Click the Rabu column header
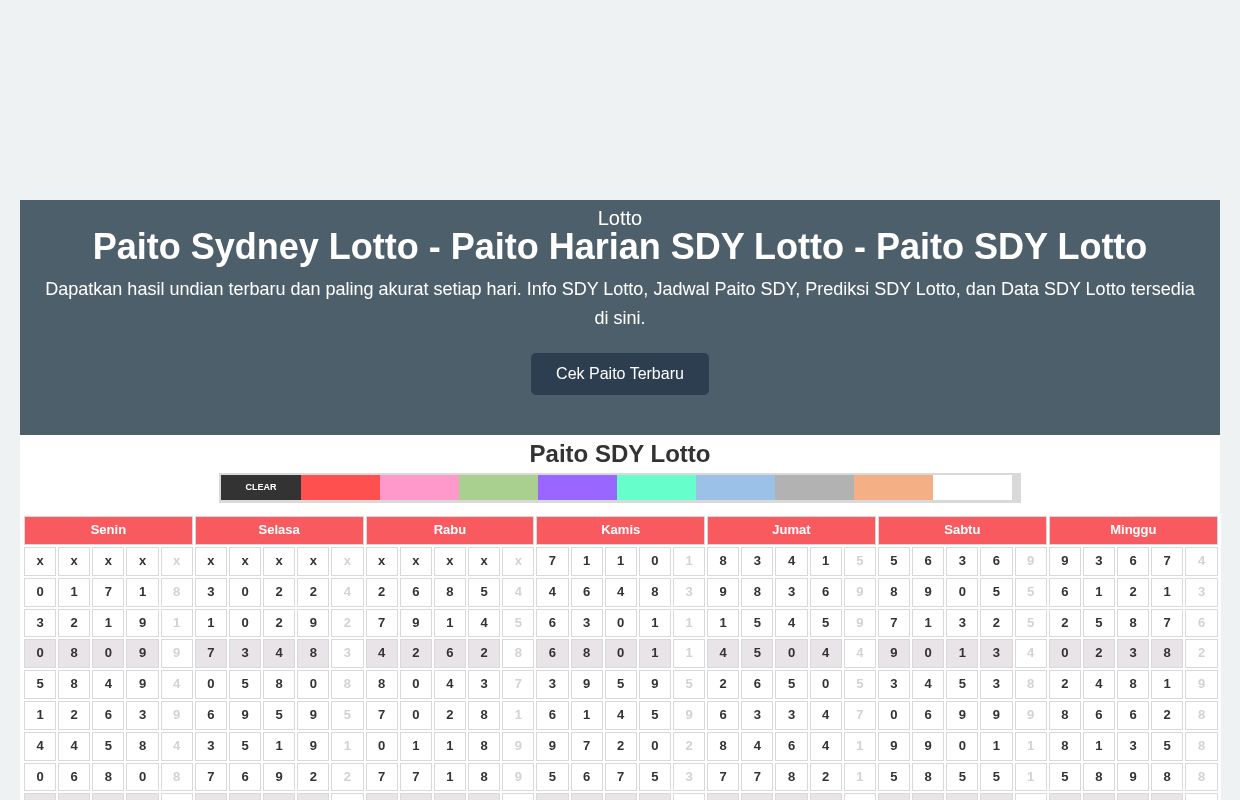 click(x=450, y=530)
